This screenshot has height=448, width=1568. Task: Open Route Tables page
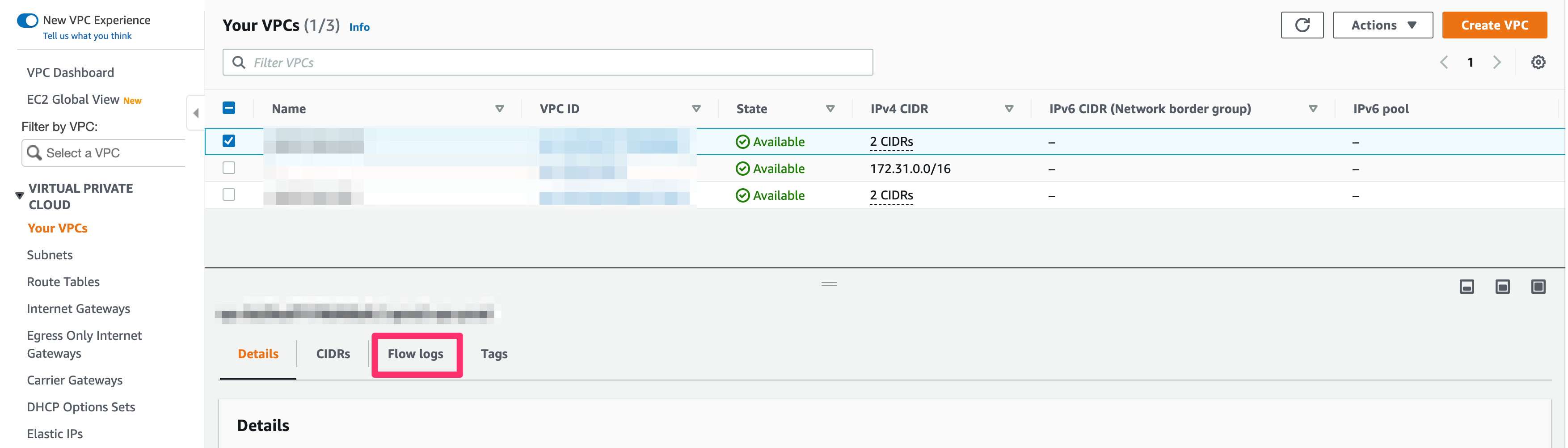coord(63,282)
